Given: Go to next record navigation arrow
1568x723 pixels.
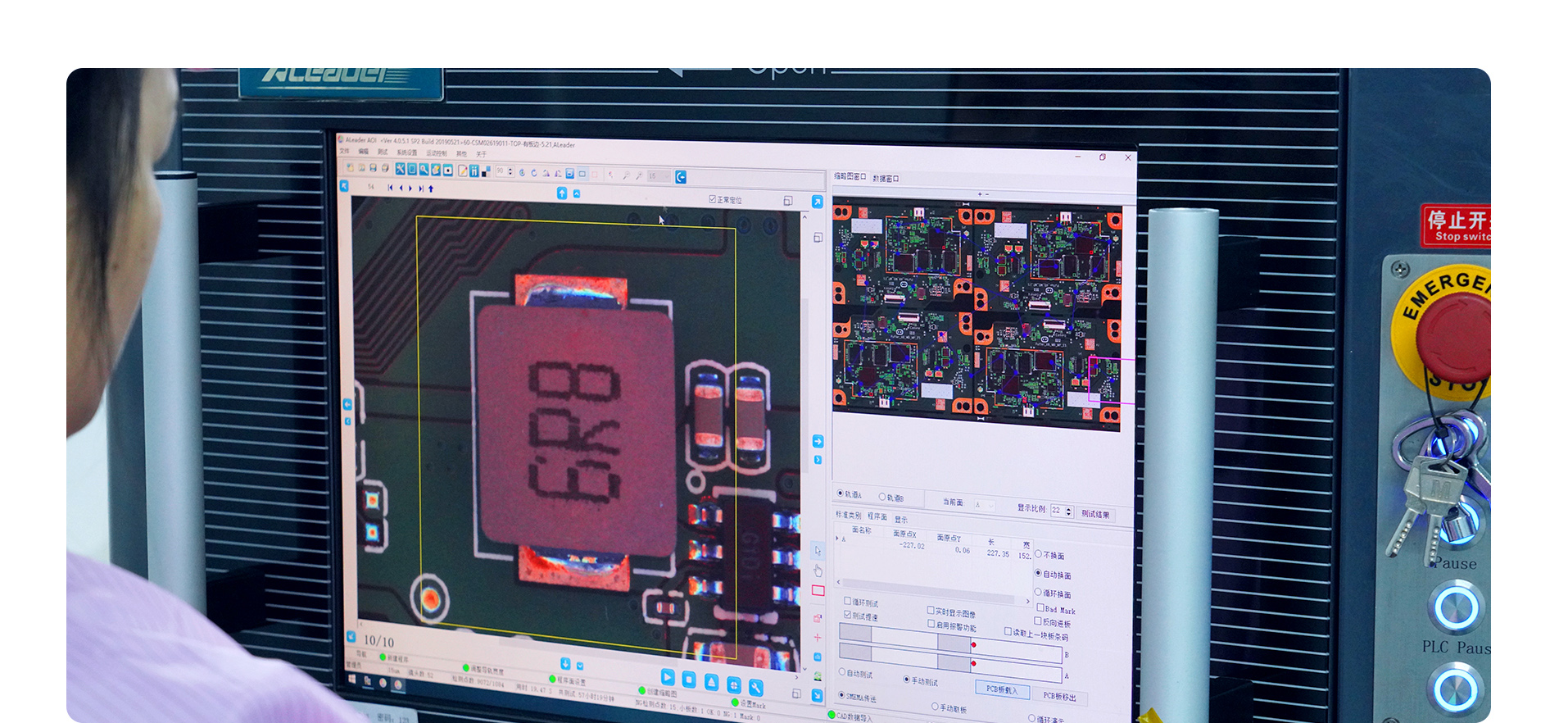Looking at the screenshot, I should (410, 189).
